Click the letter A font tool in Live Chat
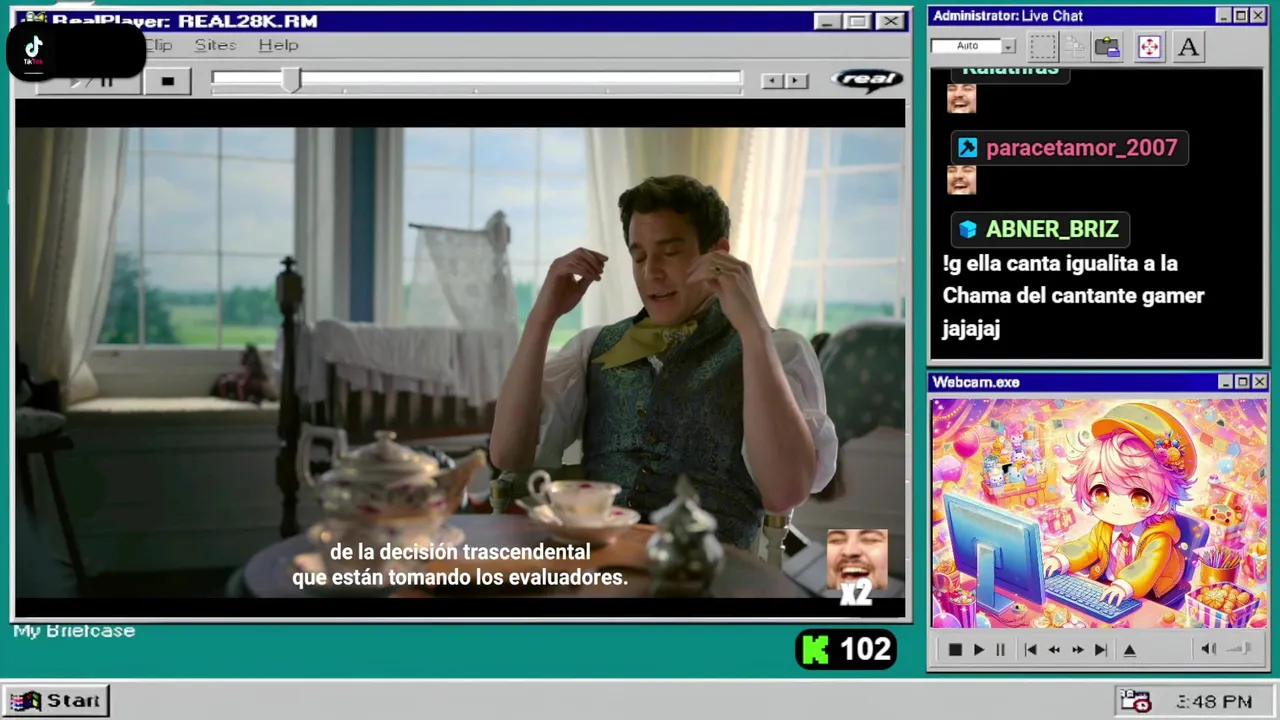Image resolution: width=1280 pixels, height=720 pixels. pyautogui.click(x=1188, y=46)
